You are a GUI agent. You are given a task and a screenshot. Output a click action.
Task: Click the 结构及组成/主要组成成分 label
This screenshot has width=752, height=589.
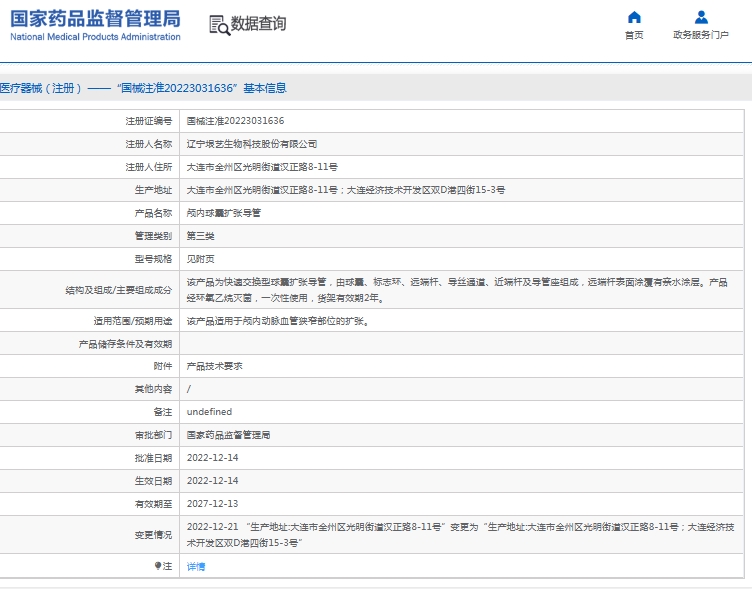point(119,290)
